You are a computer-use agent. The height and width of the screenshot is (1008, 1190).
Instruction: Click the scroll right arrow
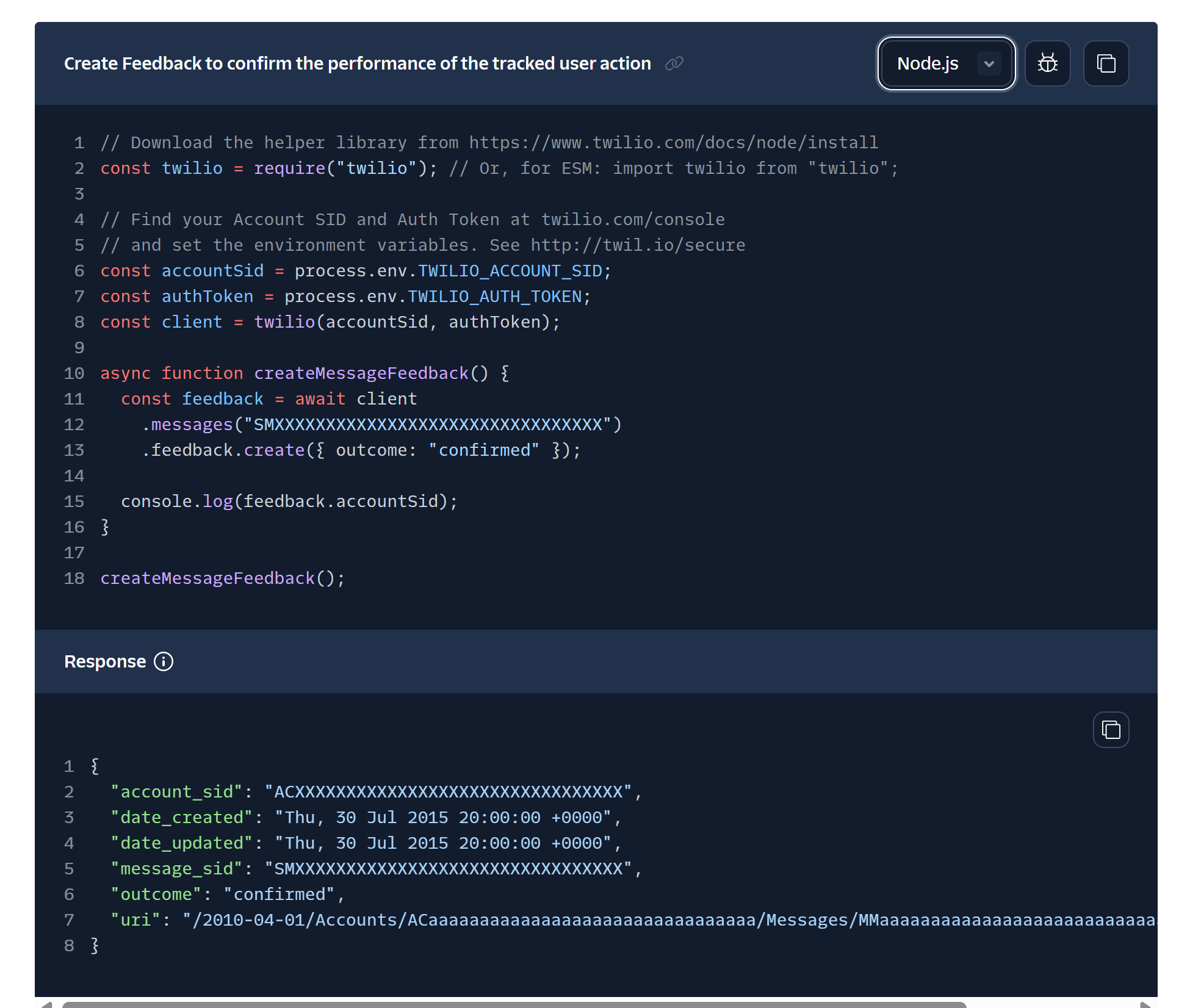click(x=1145, y=1004)
